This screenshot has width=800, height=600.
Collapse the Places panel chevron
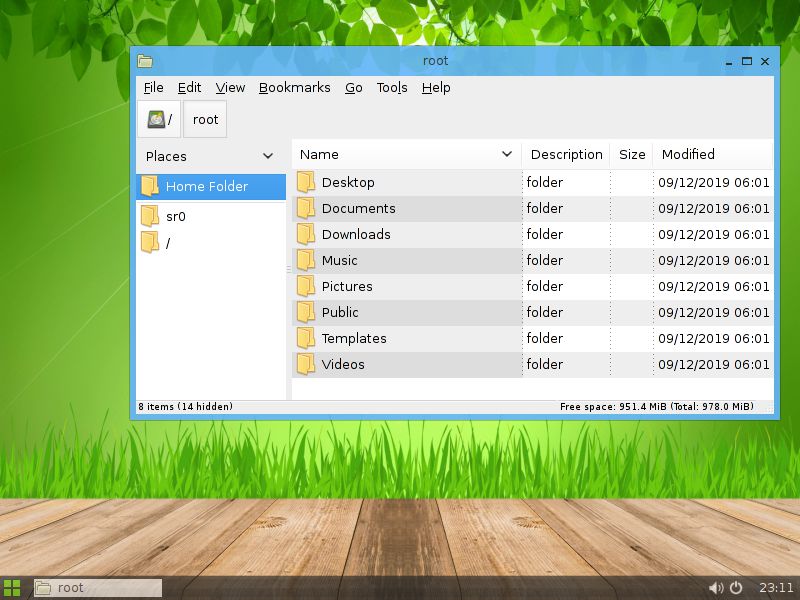pyautogui.click(x=267, y=156)
